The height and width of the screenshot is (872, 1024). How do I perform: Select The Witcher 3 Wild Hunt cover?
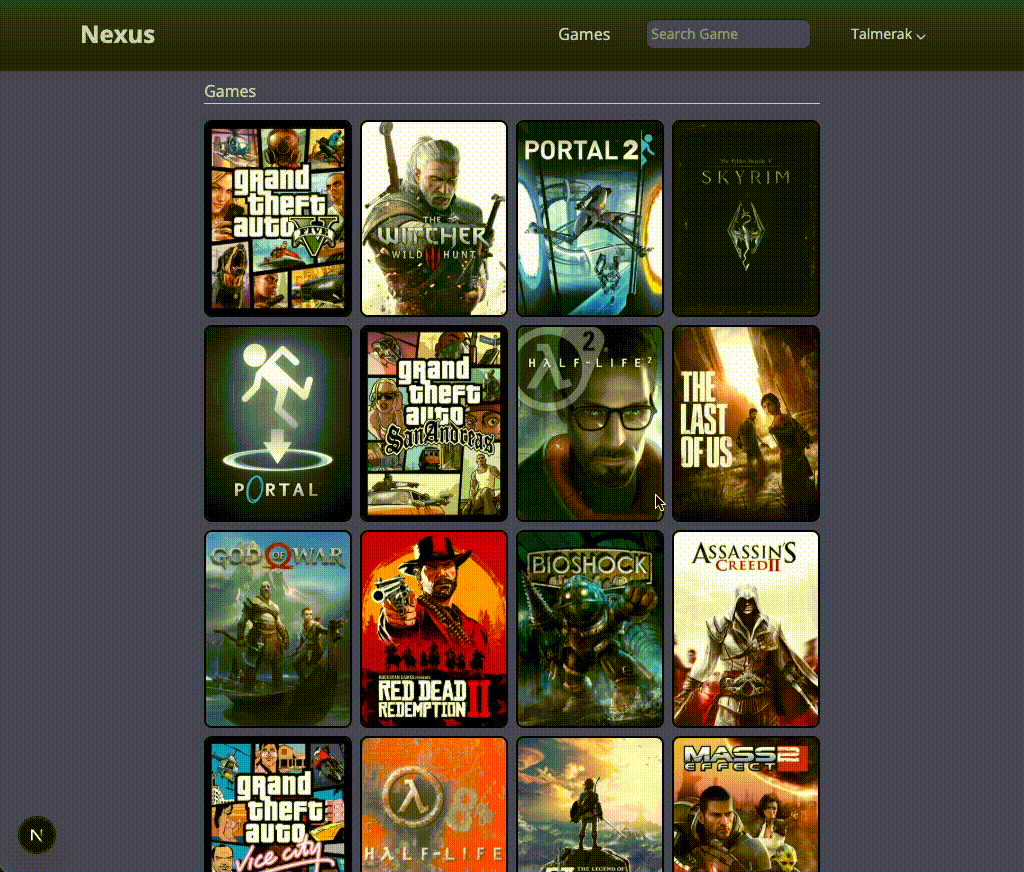[434, 218]
